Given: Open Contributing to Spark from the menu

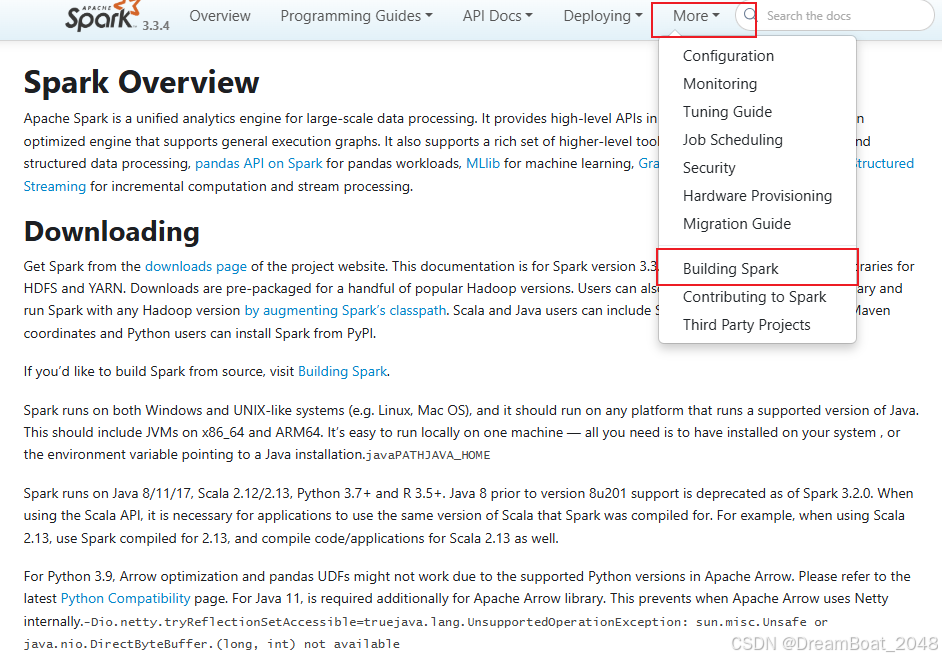Looking at the screenshot, I should pos(754,297).
